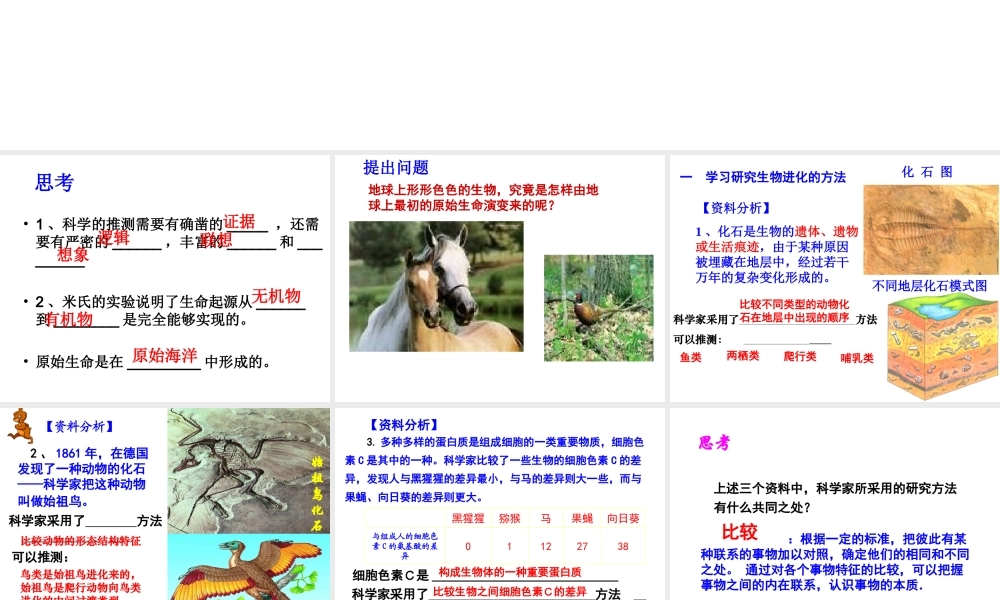This screenshot has width=1000, height=600.
Task: Select the pheasant in forest photo
Action: pos(598,308)
